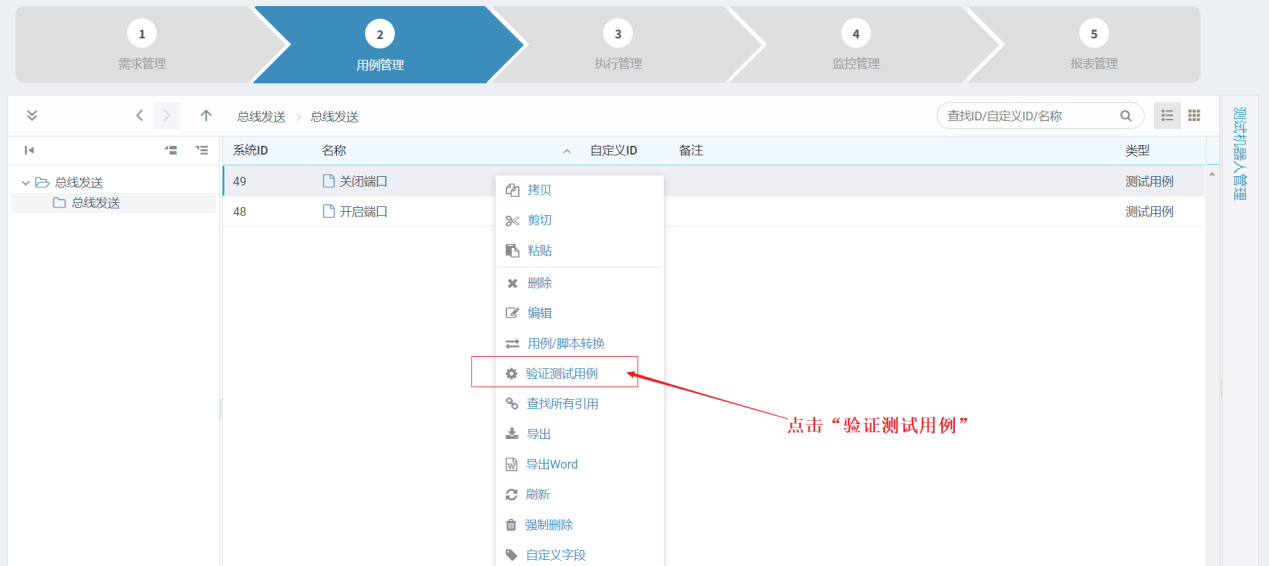Image resolution: width=1269 pixels, height=566 pixels.
Task: Sort by 名称 column caret
Action: pyautogui.click(x=567, y=151)
